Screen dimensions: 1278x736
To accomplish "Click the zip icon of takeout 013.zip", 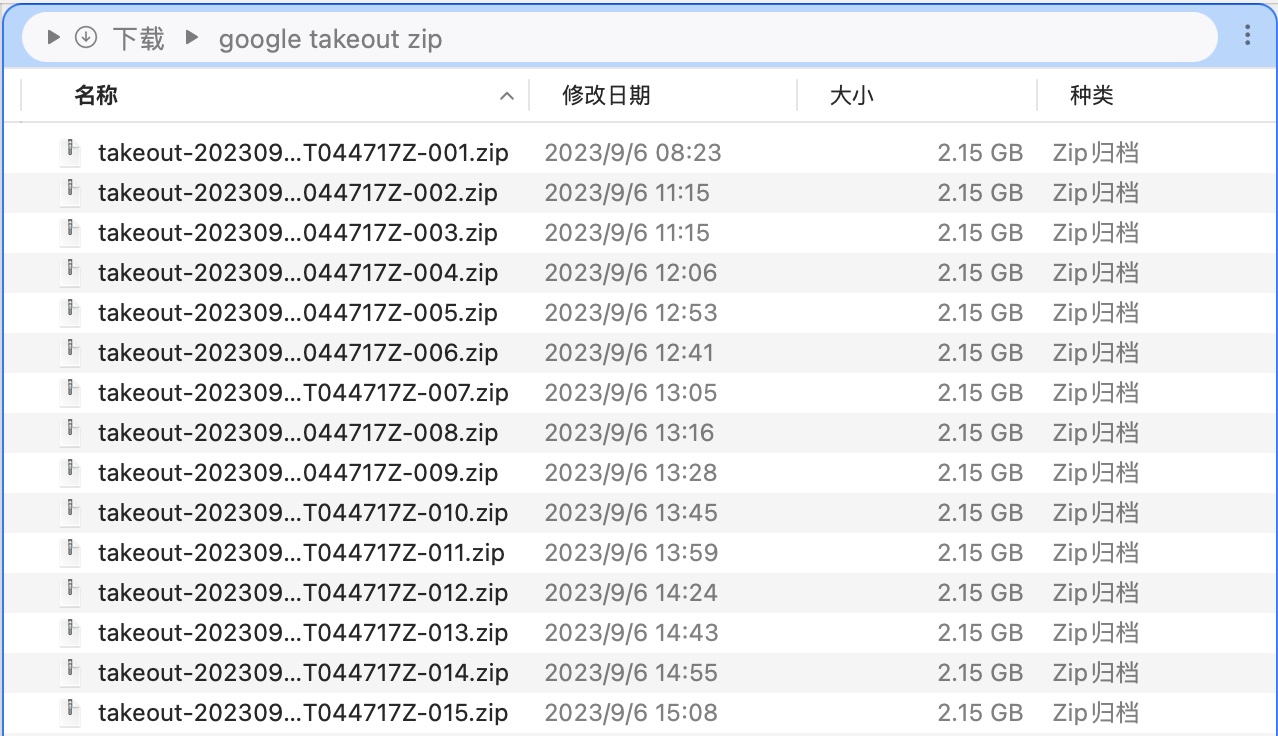I will point(70,631).
